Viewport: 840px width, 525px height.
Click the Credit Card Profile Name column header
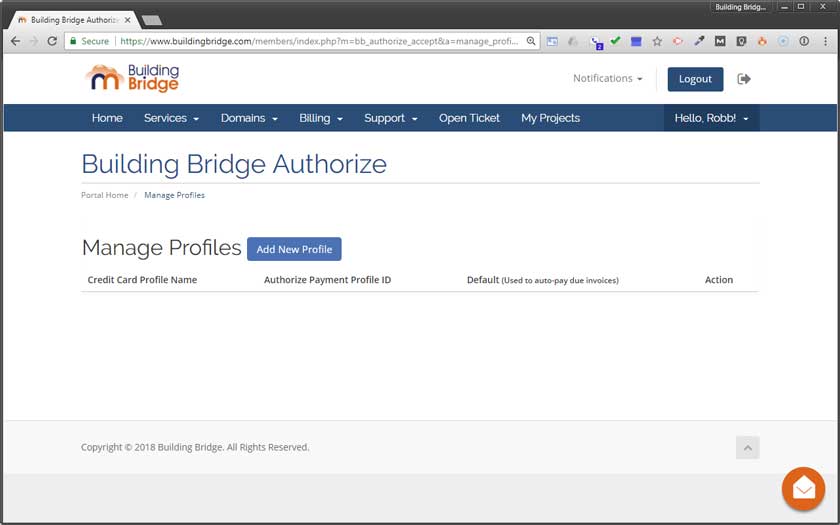pos(142,280)
